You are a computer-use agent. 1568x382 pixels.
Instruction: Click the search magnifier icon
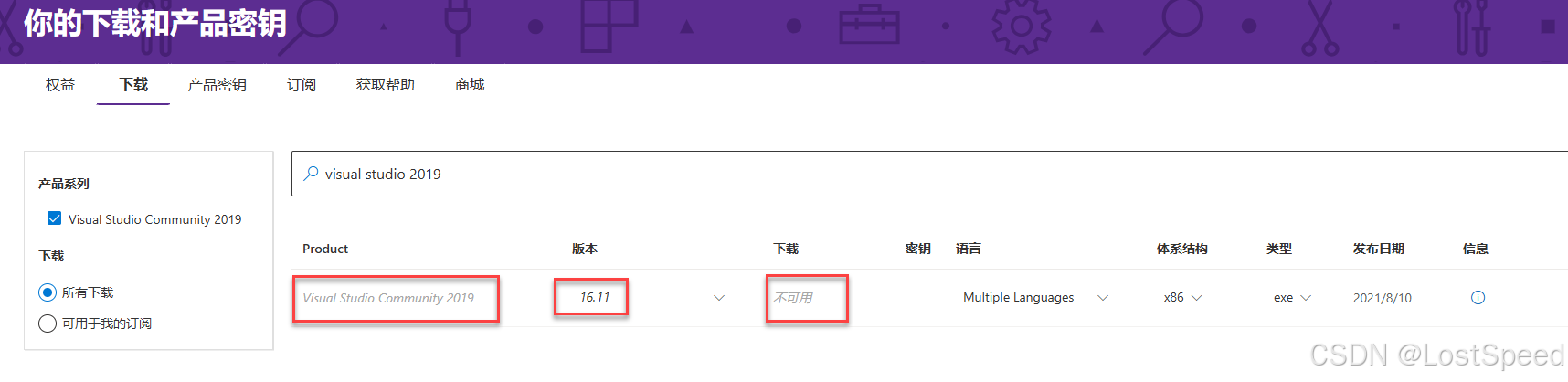click(x=311, y=173)
